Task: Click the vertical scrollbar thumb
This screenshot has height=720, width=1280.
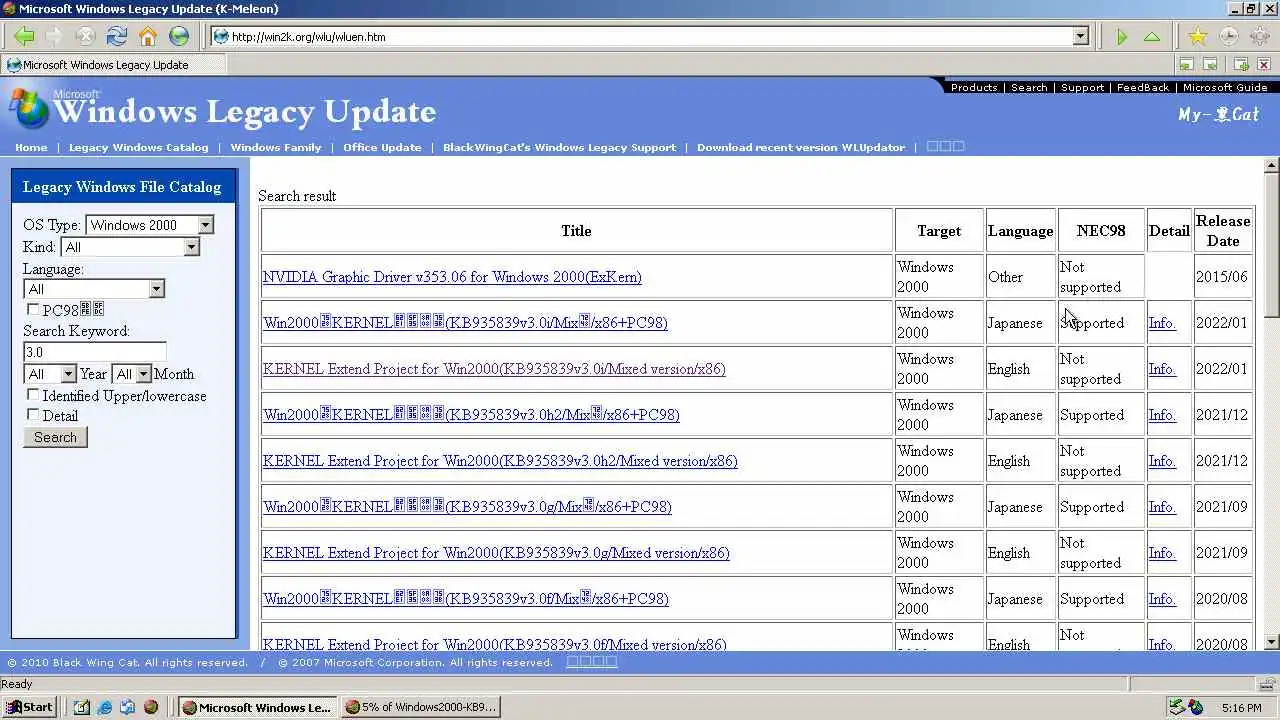Action: 1271,246
